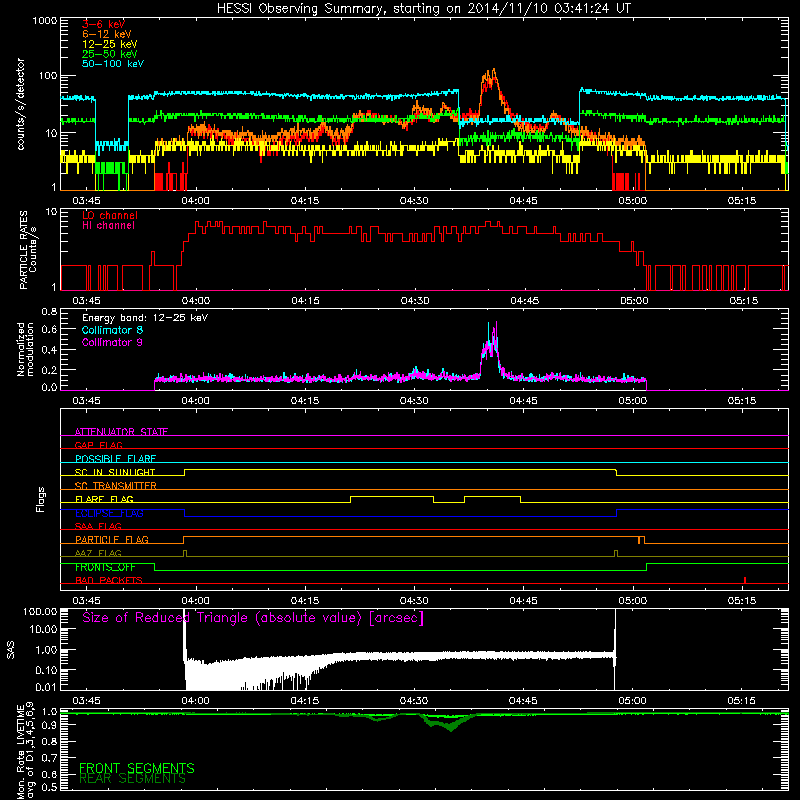Click the Size of Reduced Triangle caption
The width and height of the screenshot is (800, 800).
pyautogui.click(x=253, y=618)
